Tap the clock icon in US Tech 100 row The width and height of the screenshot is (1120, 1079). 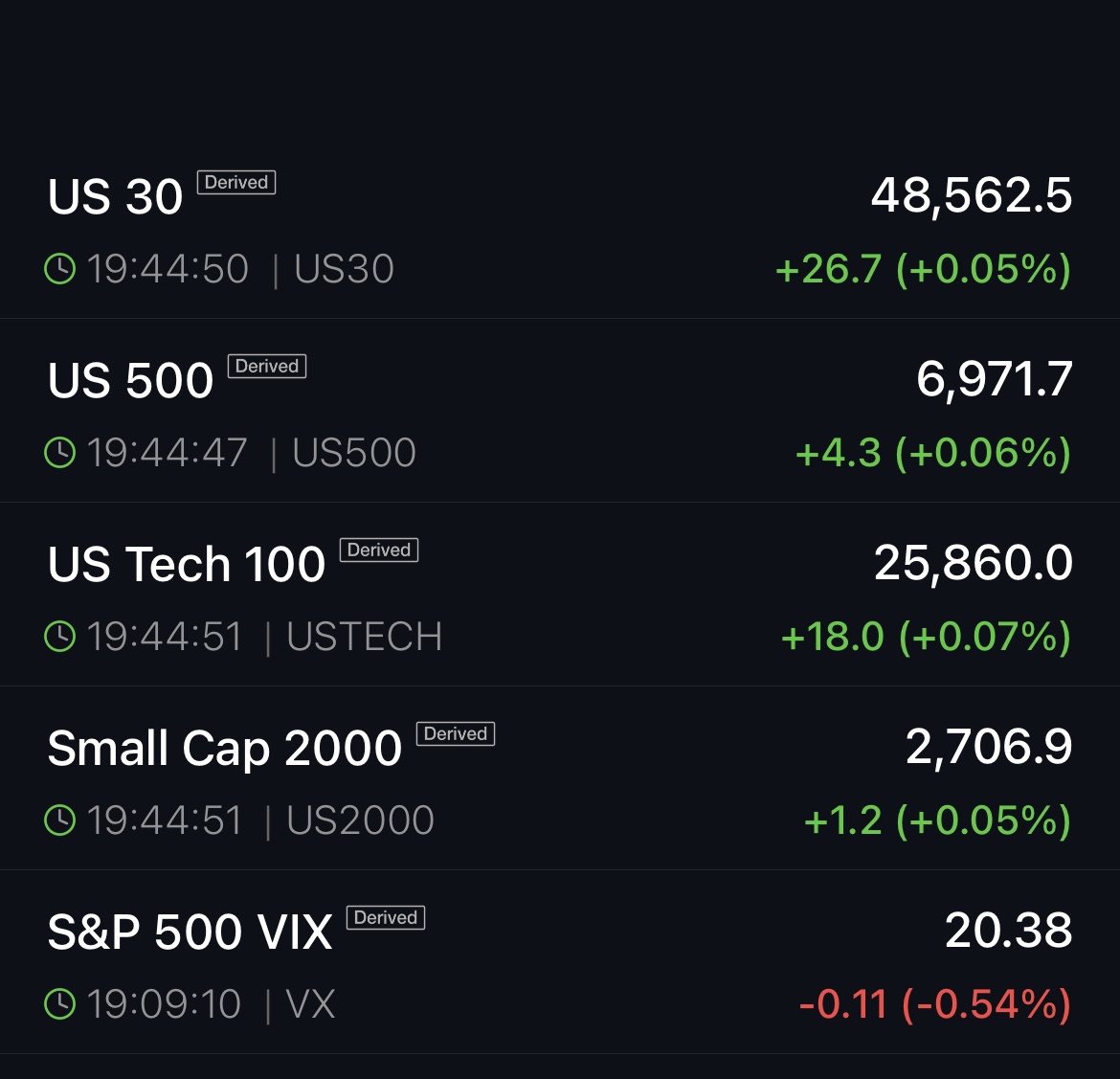60,637
